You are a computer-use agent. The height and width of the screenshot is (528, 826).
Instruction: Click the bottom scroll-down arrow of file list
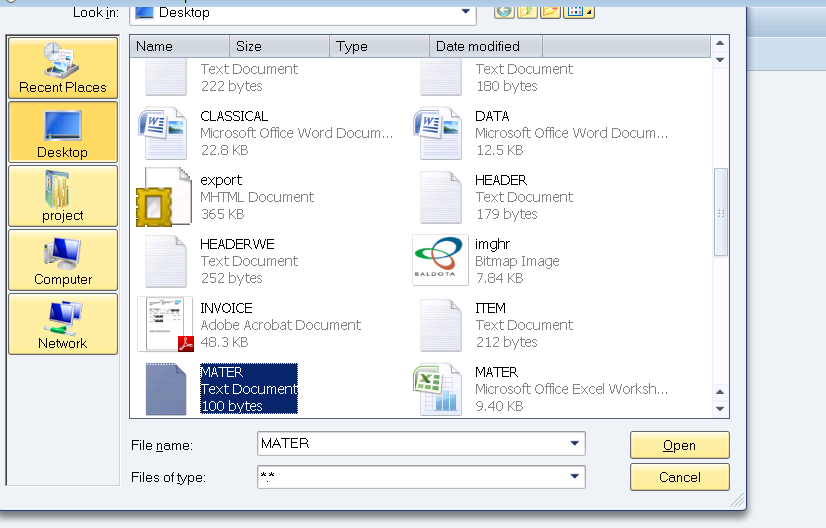click(x=720, y=408)
